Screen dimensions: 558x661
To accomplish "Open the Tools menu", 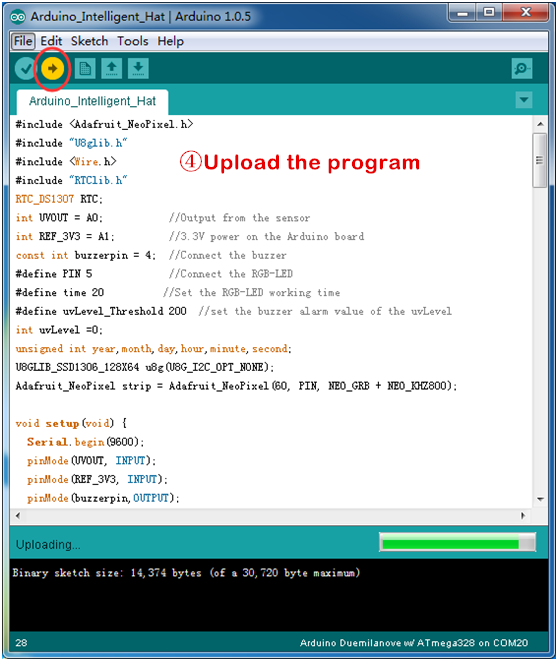I will coord(133,41).
